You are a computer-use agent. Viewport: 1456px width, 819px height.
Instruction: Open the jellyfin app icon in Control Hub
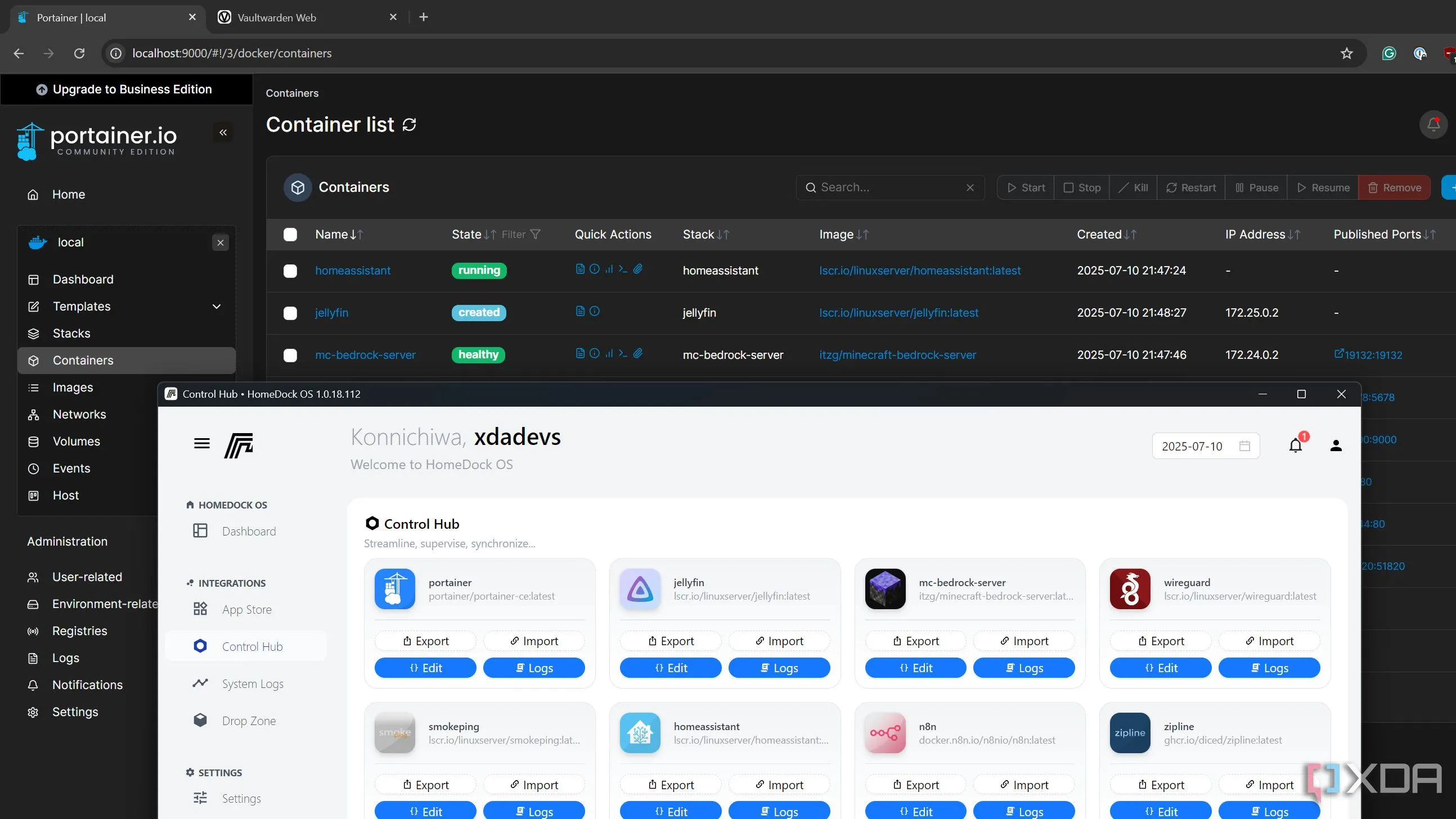[x=640, y=589]
